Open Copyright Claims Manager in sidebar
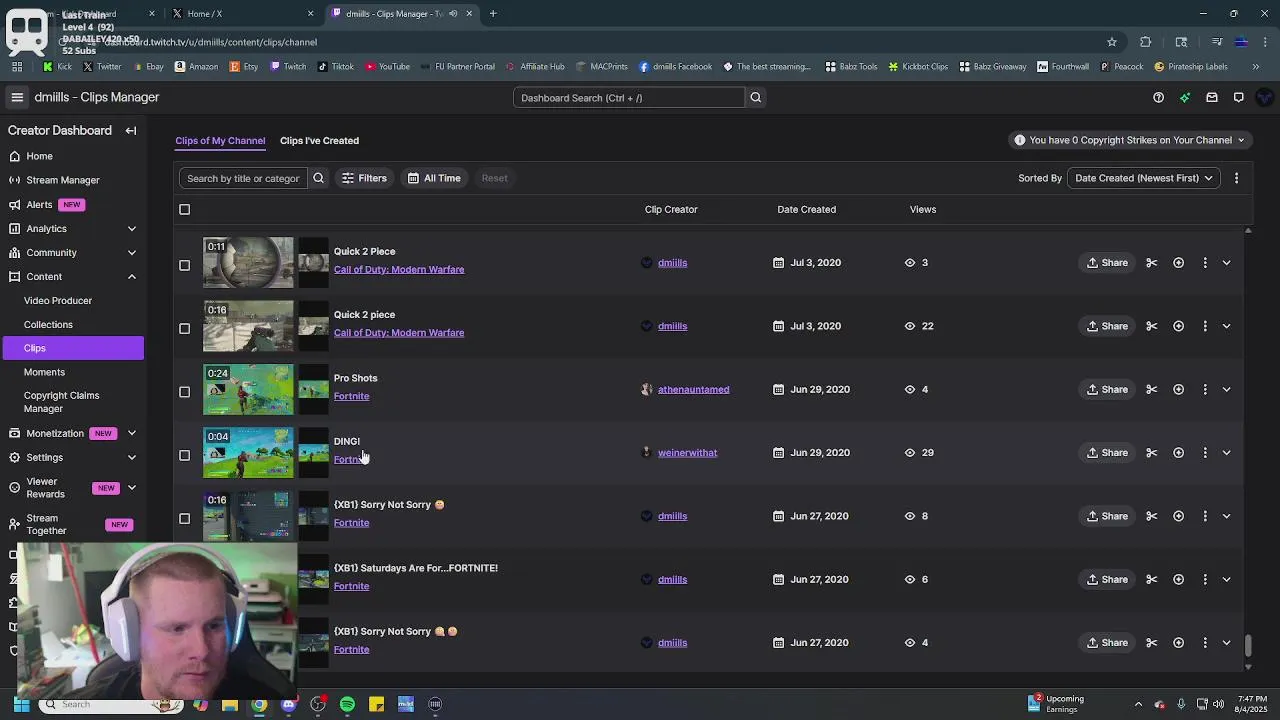This screenshot has height=720, width=1280. point(61,402)
